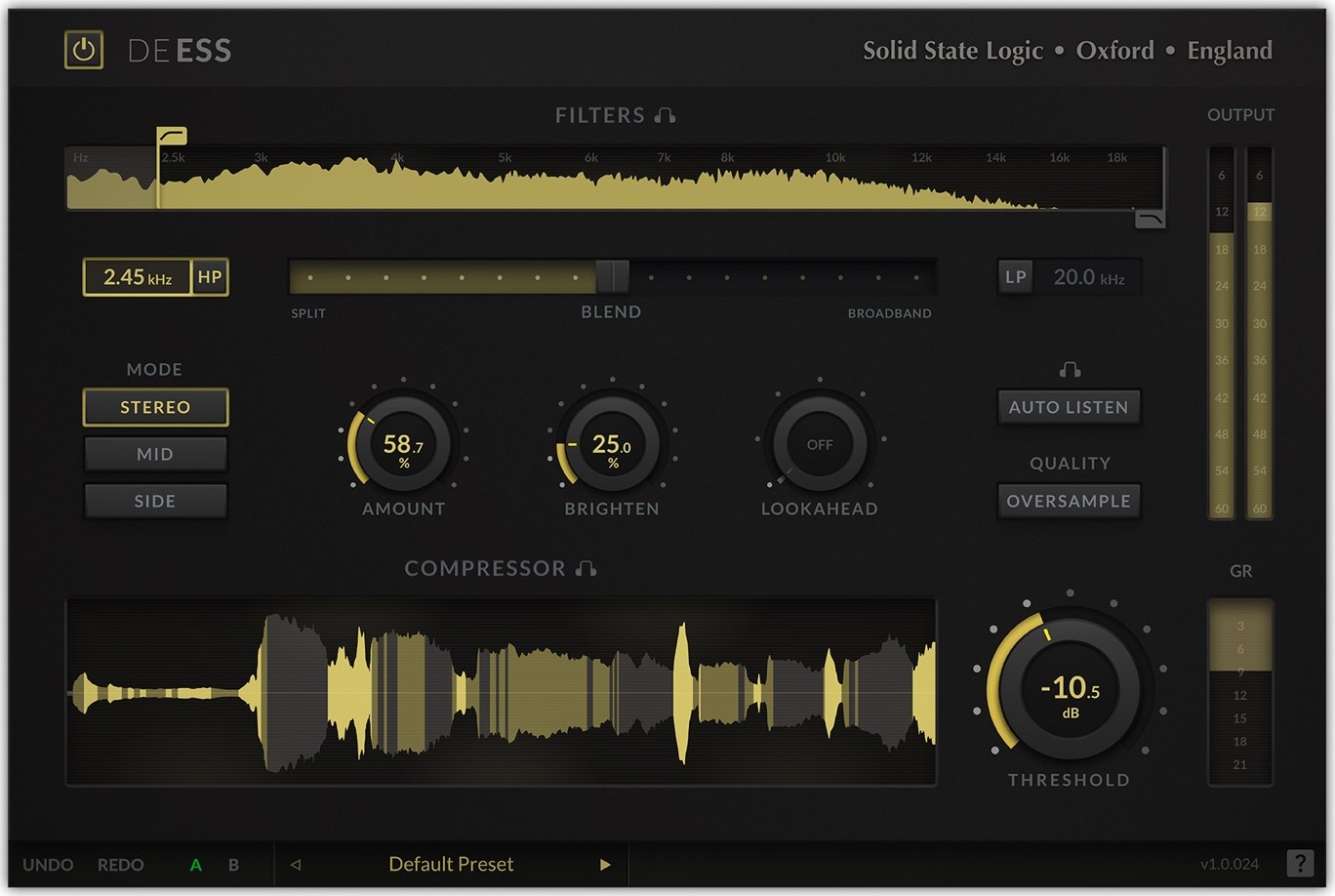Toggle OVERSAMPLE quality
1335x896 pixels.
point(1069,501)
